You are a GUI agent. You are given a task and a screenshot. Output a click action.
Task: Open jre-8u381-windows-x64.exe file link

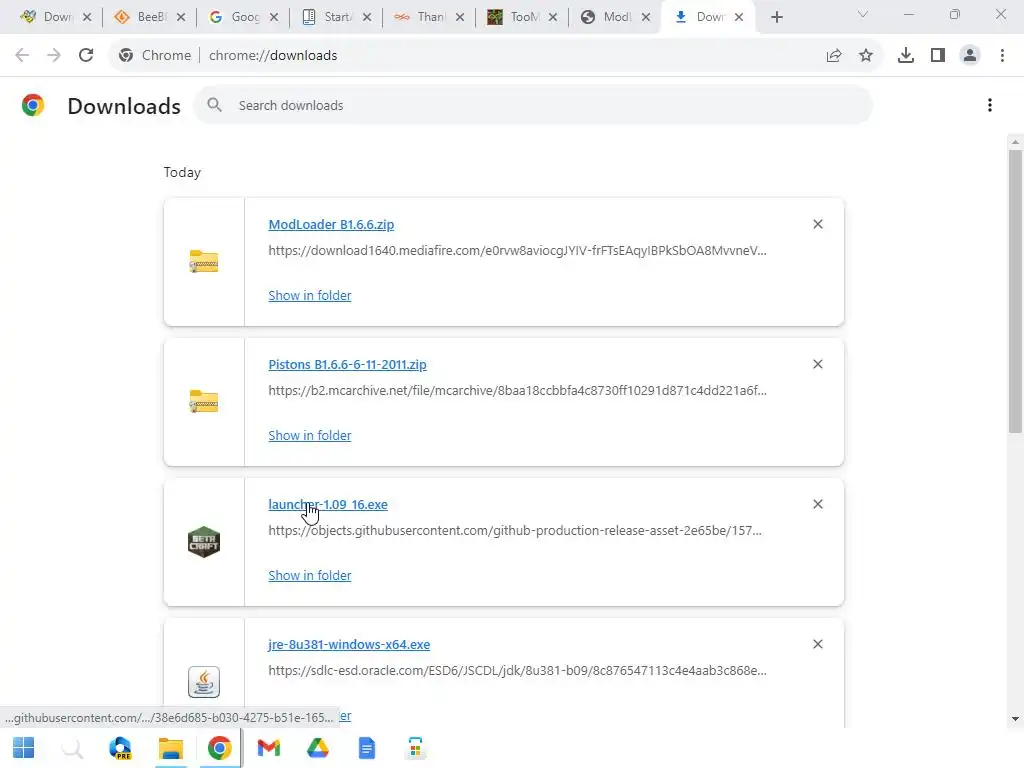click(349, 644)
